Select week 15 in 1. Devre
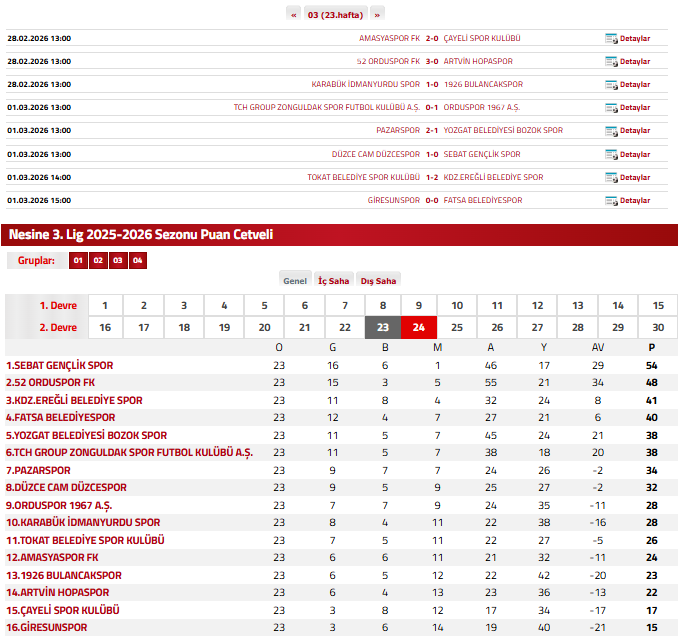This screenshot has width=678, height=637. pyautogui.click(x=658, y=305)
